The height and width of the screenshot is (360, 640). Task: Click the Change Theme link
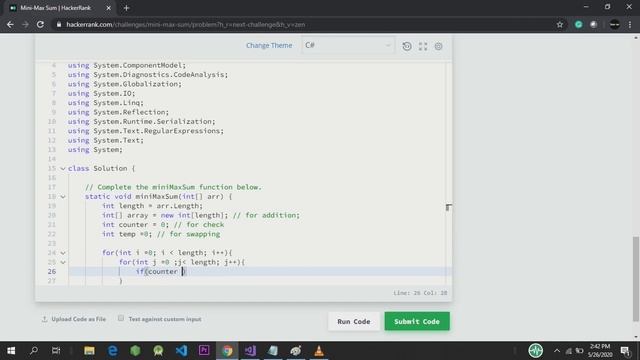[269, 45]
